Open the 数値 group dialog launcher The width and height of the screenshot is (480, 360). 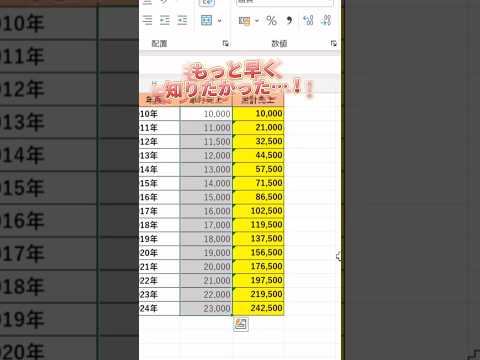(333, 43)
